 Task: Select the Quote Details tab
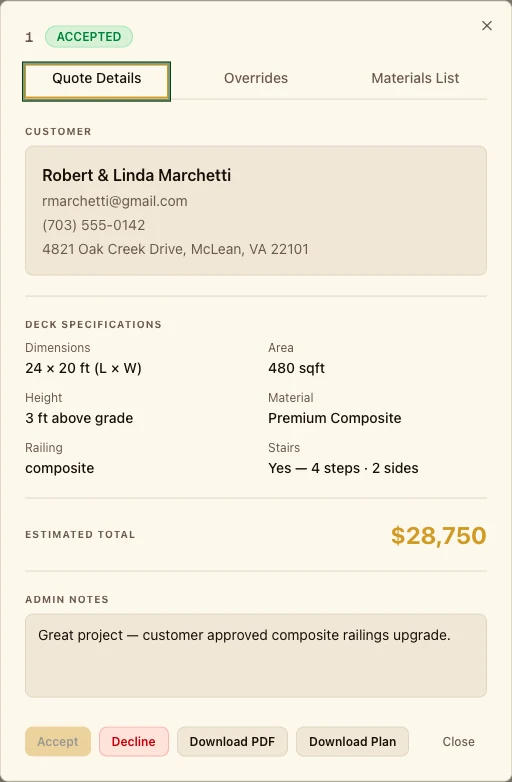[97, 81]
